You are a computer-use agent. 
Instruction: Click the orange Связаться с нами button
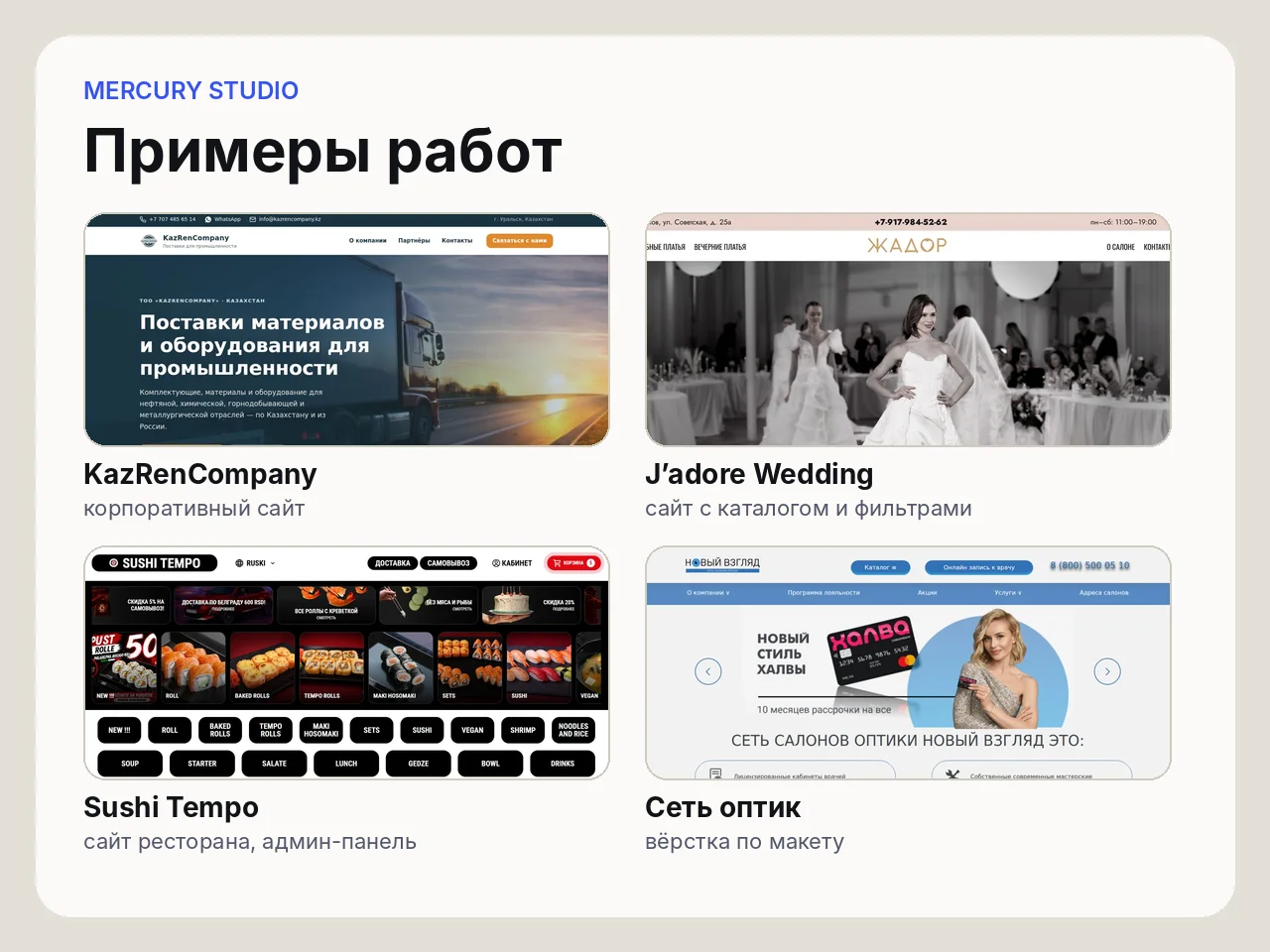(520, 241)
